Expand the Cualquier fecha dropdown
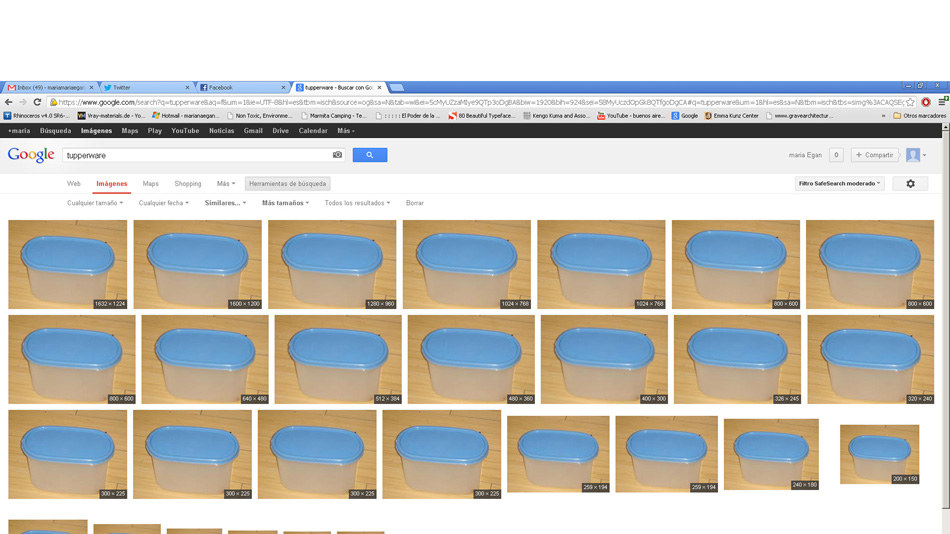950x534 pixels. [x=164, y=203]
